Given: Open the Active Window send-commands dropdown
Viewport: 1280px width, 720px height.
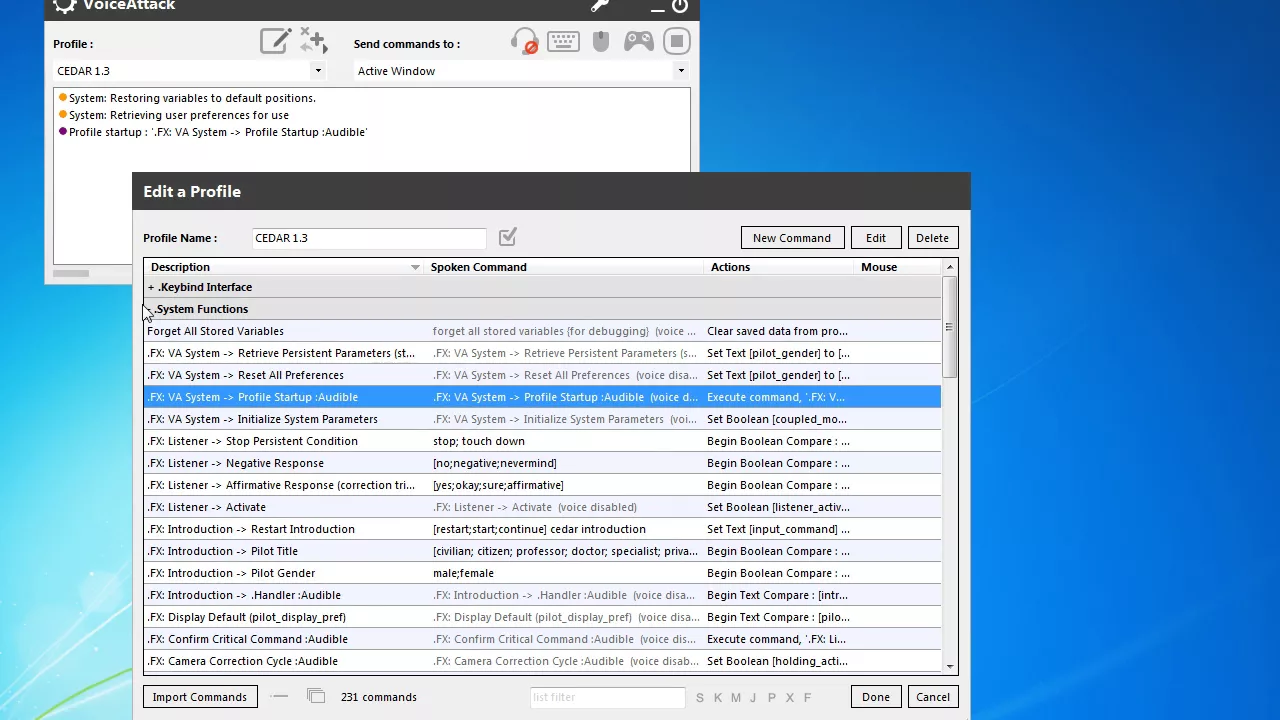Looking at the screenshot, I should (521, 71).
